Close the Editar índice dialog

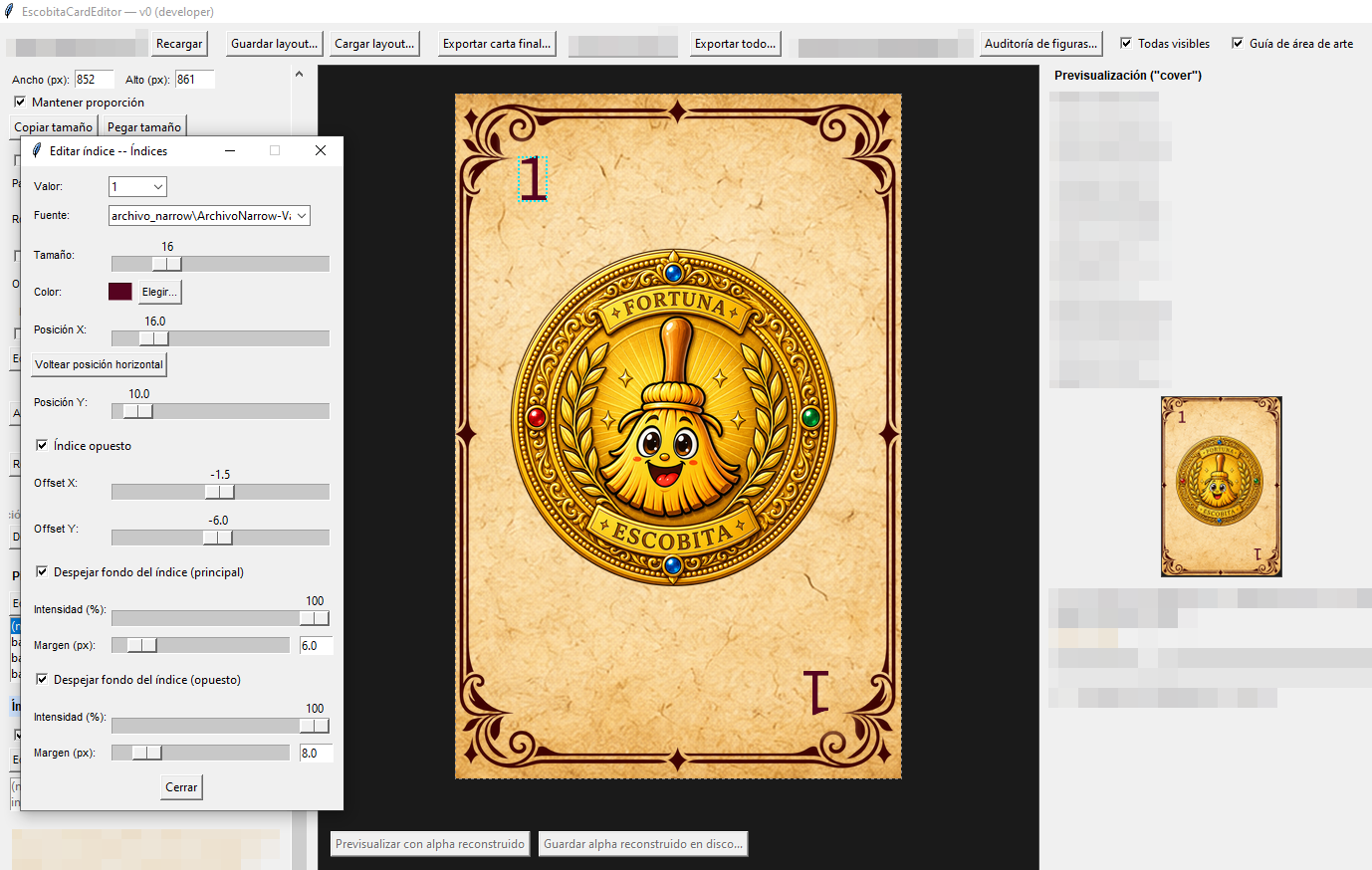(321, 150)
